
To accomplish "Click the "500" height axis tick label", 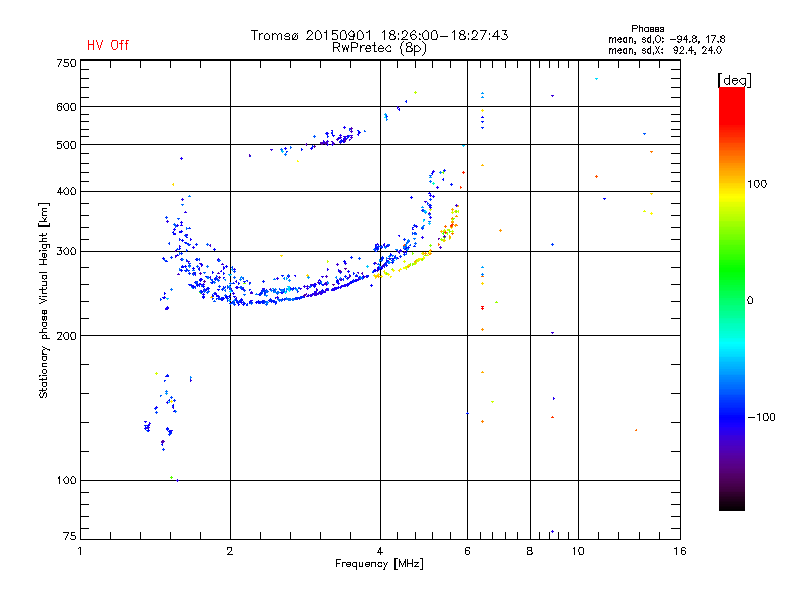I will click(x=66, y=145).
